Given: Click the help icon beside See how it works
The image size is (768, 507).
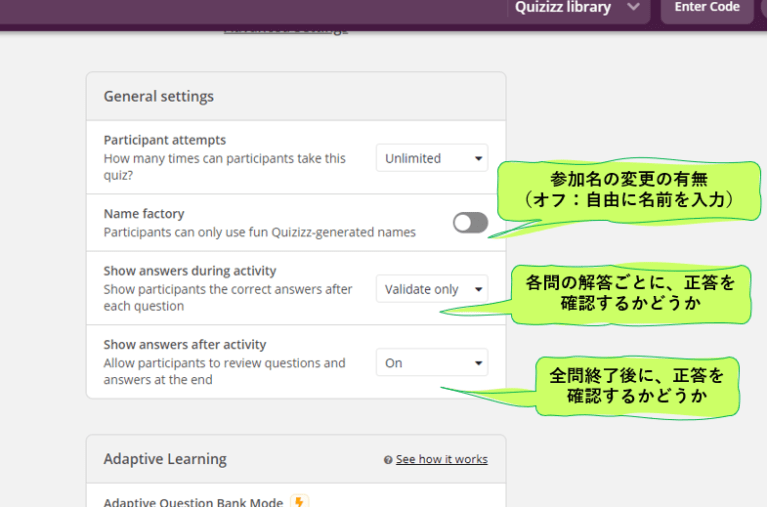Looking at the screenshot, I should (x=388, y=459).
